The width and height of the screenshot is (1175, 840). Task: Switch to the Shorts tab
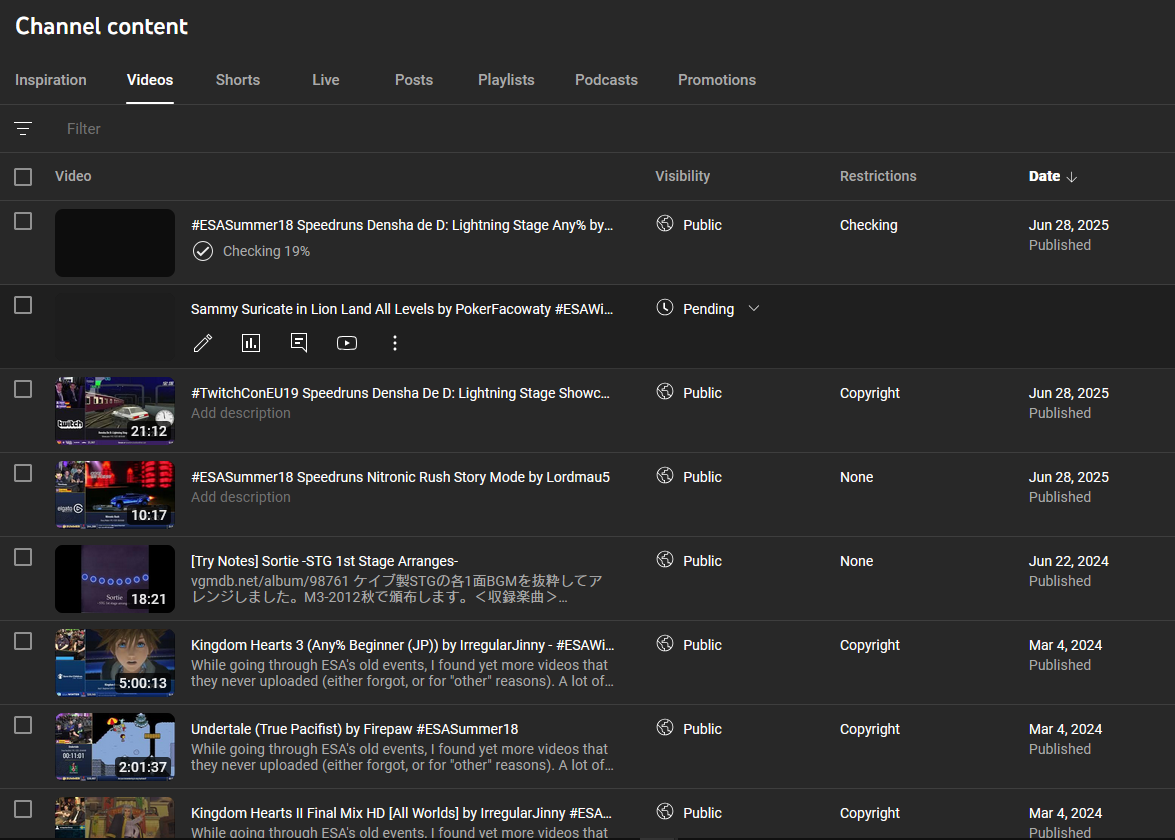[238, 80]
